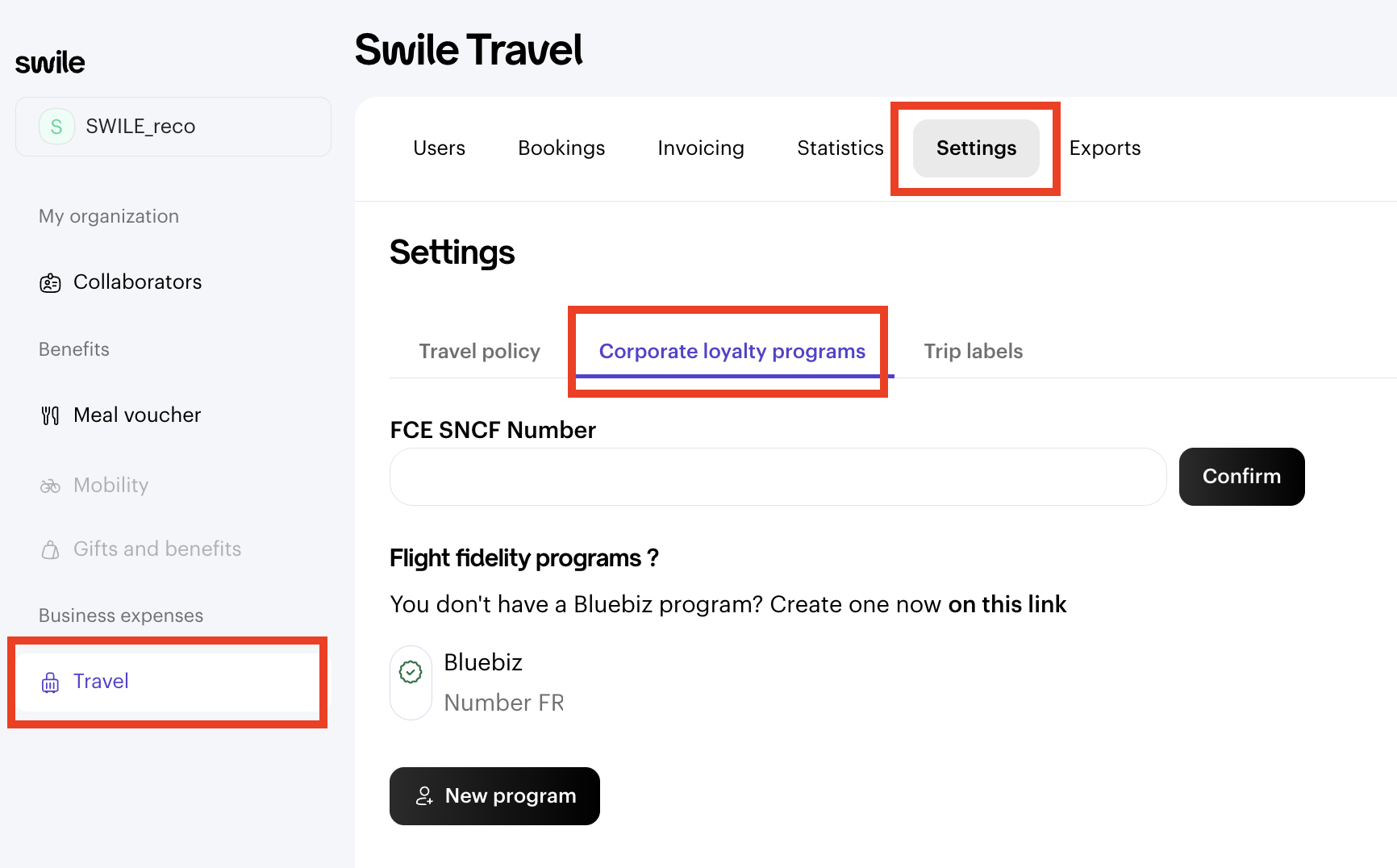Click the New program button
The width and height of the screenshot is (1397, 868).
click(x=494, y=796)
